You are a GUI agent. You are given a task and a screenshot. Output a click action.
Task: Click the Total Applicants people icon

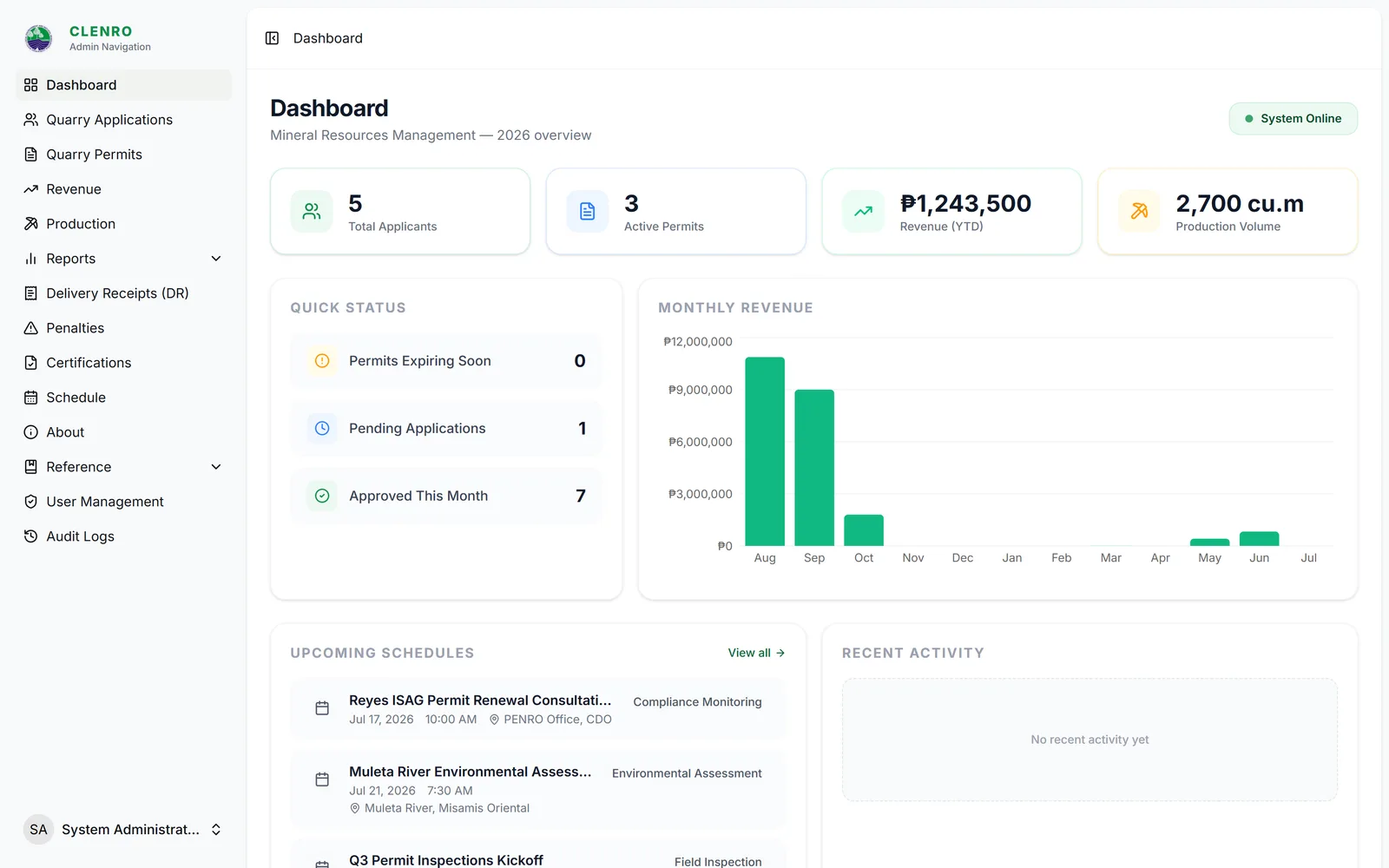click(312, 211)
